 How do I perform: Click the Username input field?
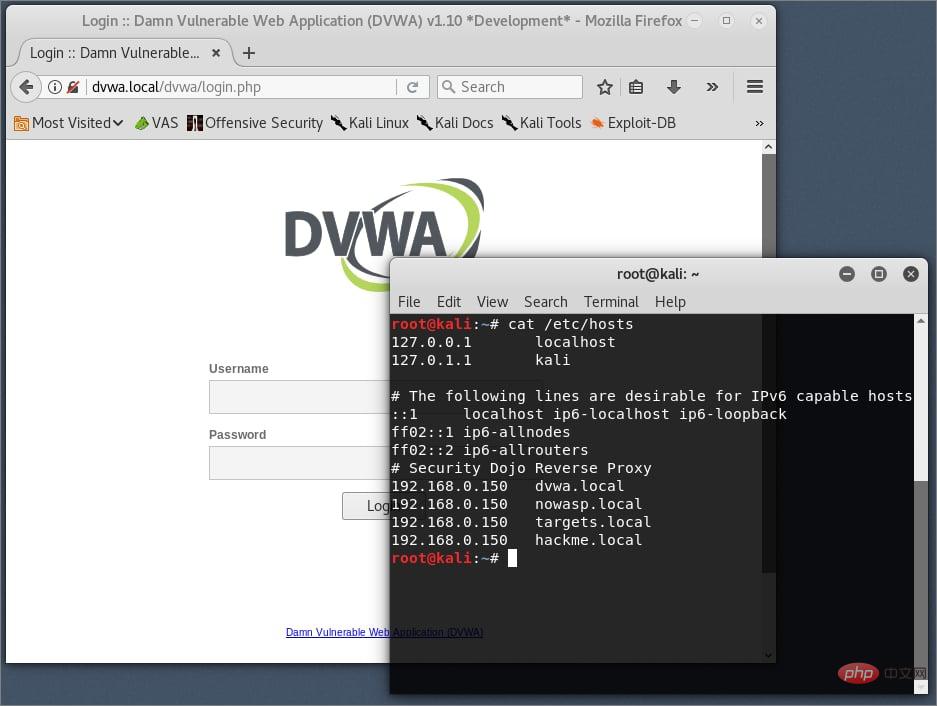(299, 397)
